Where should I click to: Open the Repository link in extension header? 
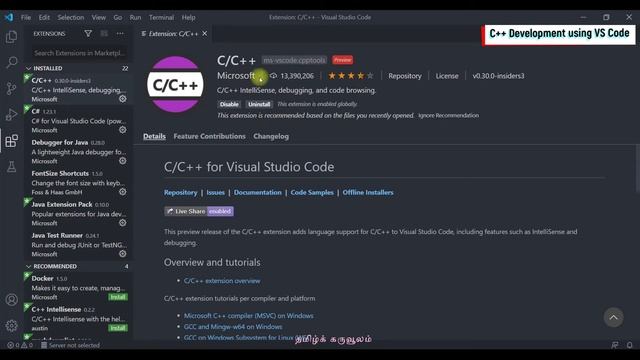(405, 76)
